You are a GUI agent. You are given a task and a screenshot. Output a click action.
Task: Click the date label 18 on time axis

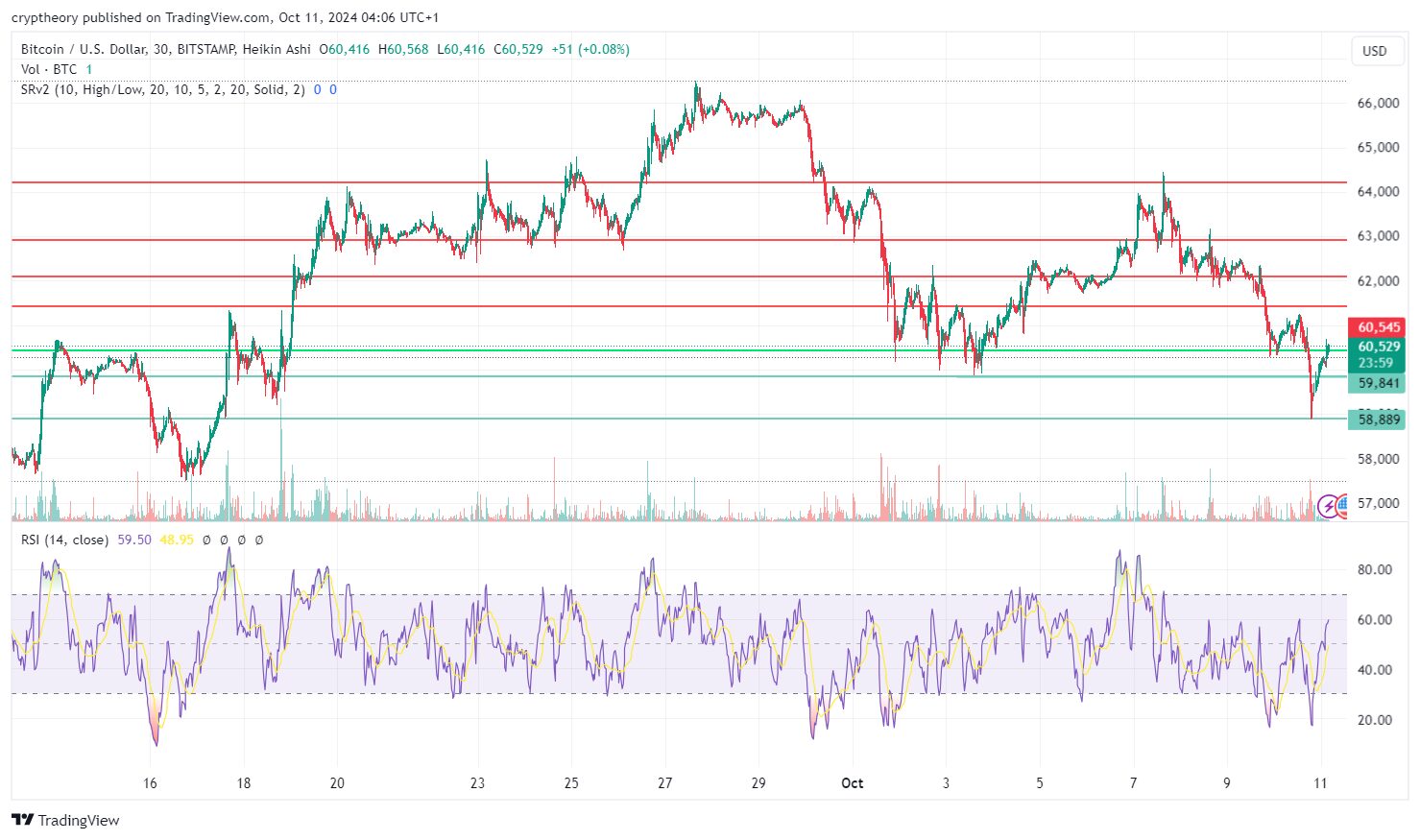pos(244,783)
